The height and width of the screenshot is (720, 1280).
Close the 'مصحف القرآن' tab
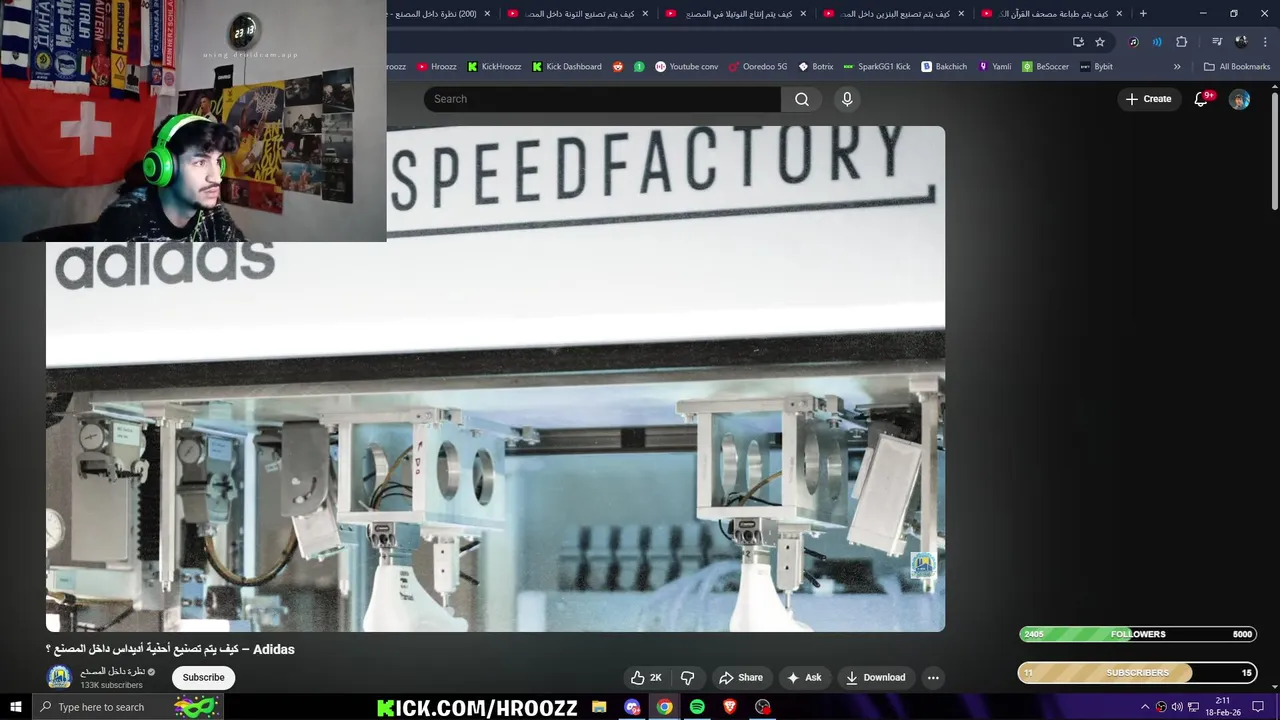[x=1119, y=14]
